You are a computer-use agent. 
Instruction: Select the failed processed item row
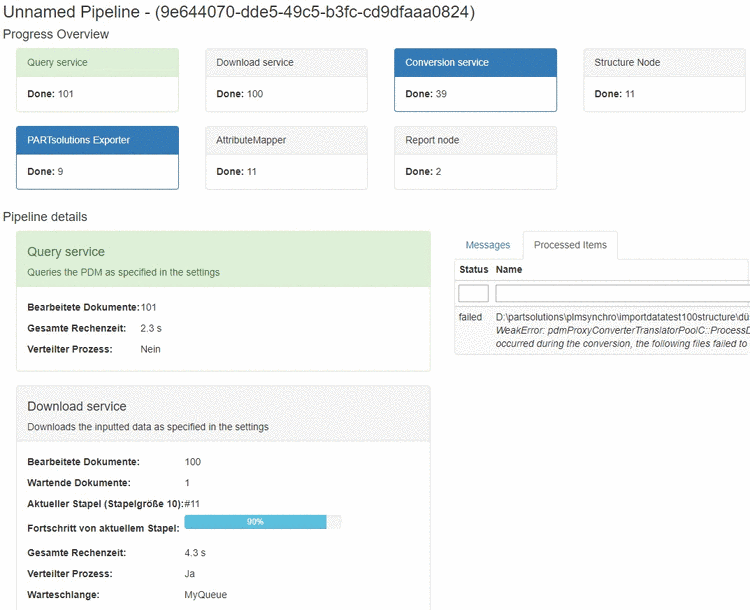(x=602, y=330)
